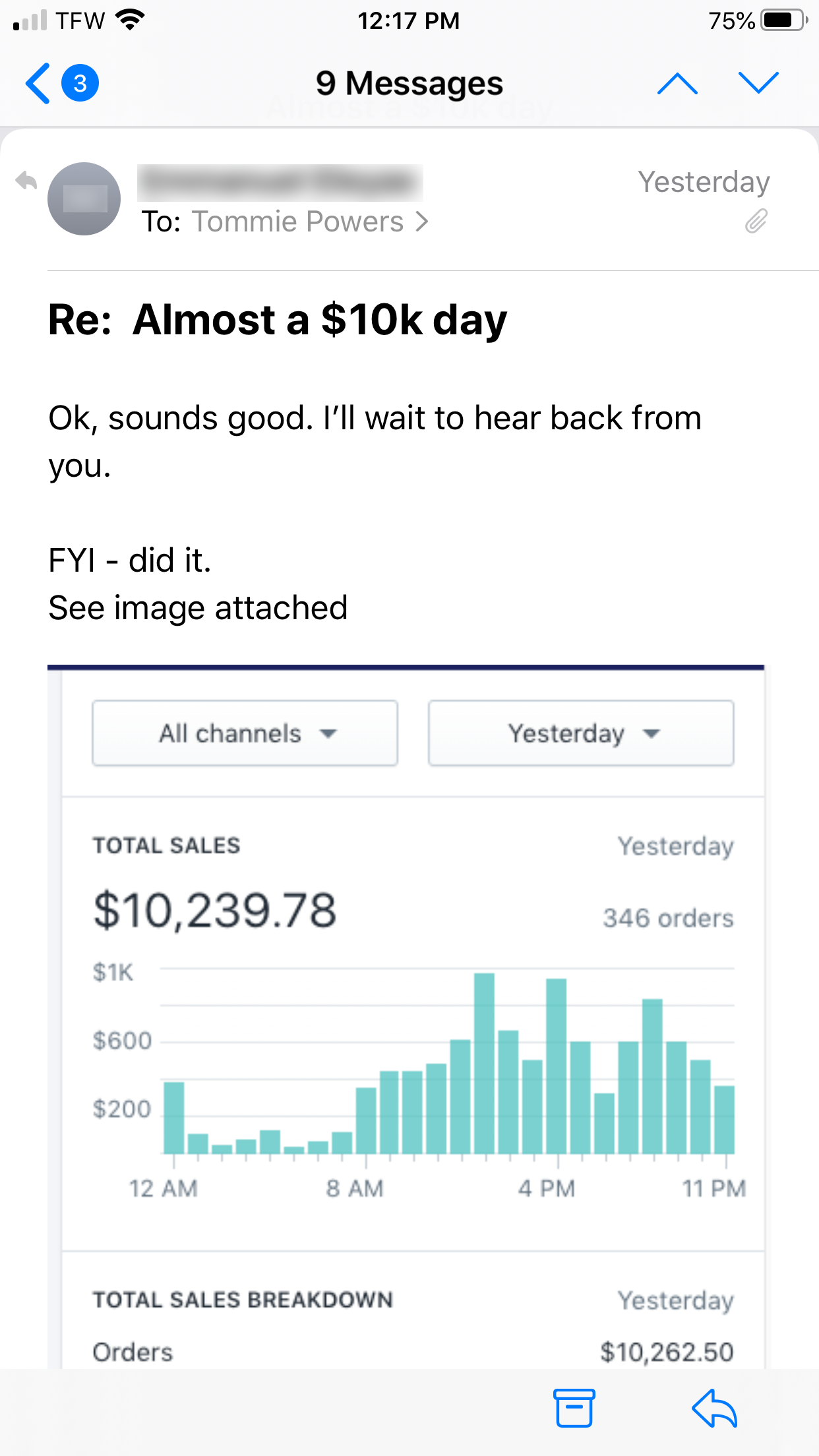Tap the tallest sales bar in chart
The width and height of the screenshot is (819, 1456).
point(484,1062)
